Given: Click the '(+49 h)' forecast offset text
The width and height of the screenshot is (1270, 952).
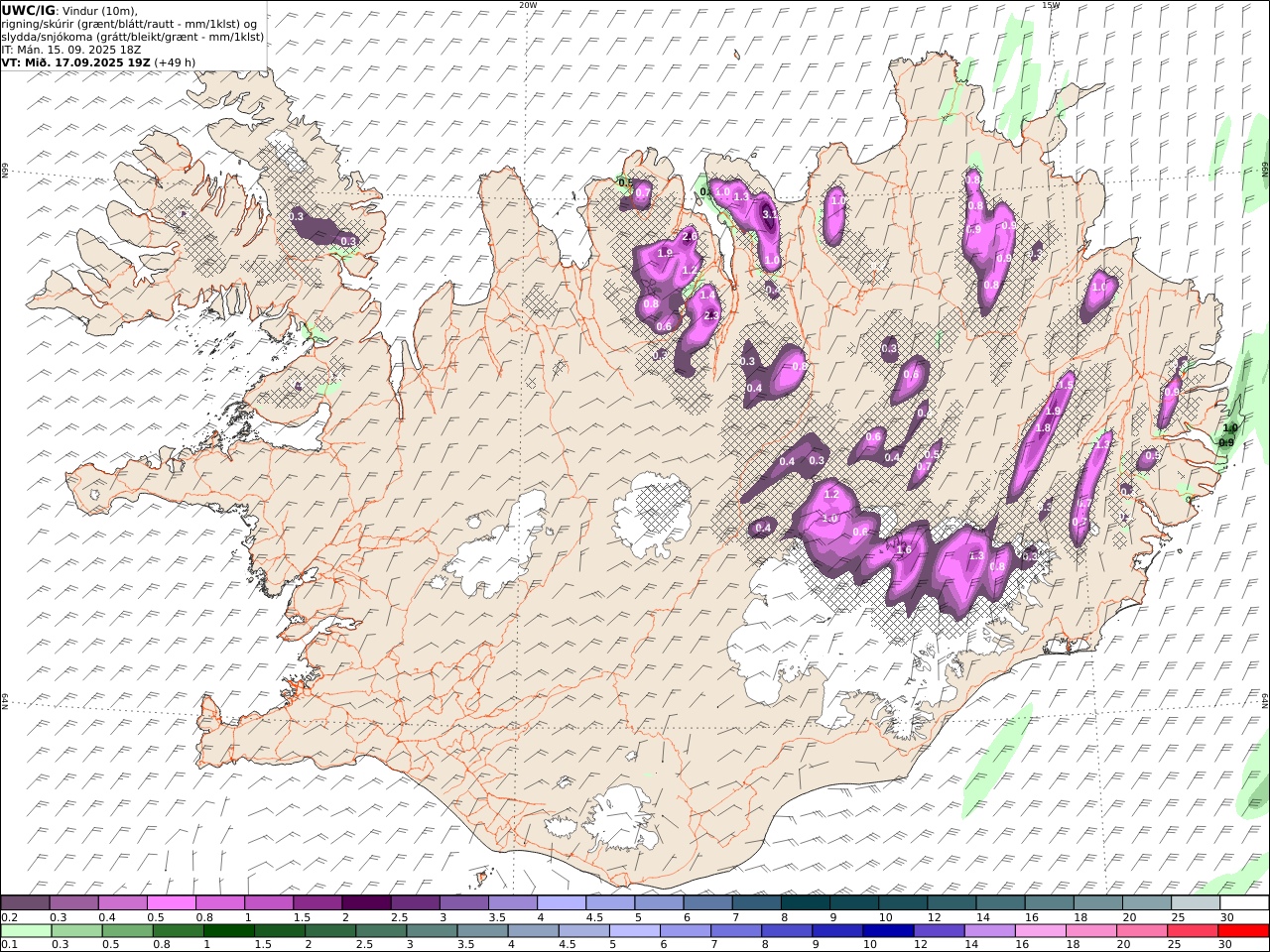Looking at the screenshot, I should [x=175, y=61].
